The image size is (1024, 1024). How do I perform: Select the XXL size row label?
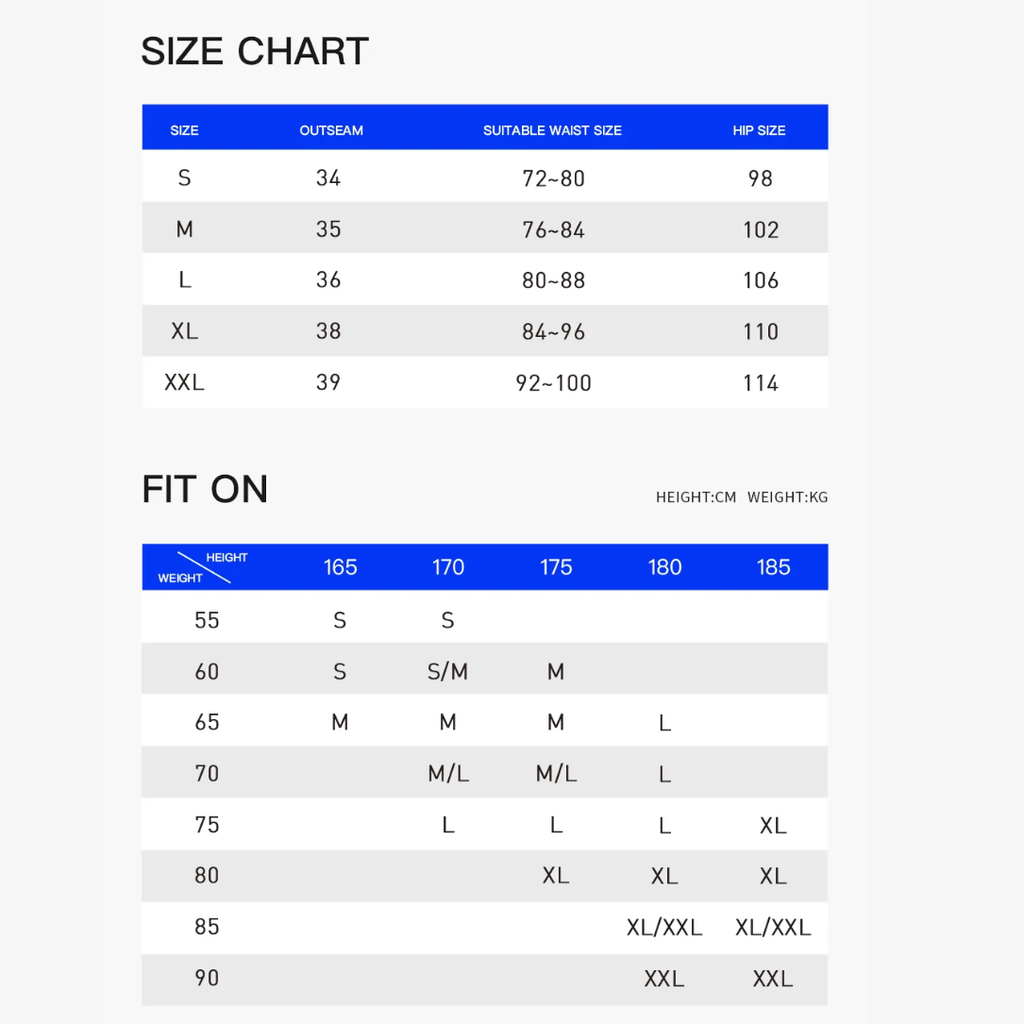pyautogui.click(x=184, y=382)
